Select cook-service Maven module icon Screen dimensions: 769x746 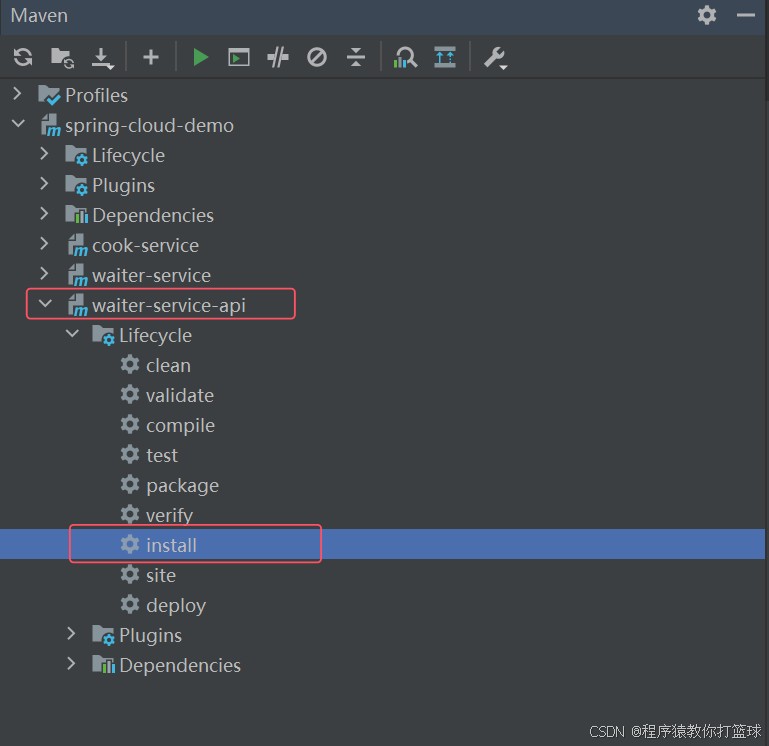(77, 245)
